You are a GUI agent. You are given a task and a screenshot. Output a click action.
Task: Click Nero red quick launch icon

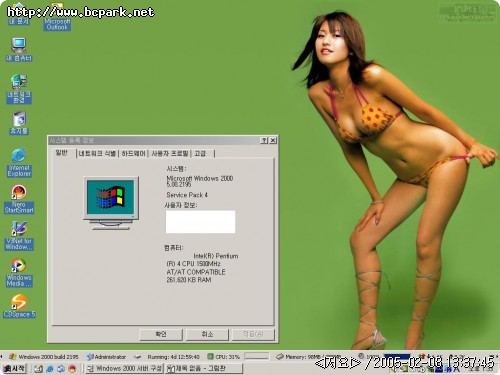point(72,369)
